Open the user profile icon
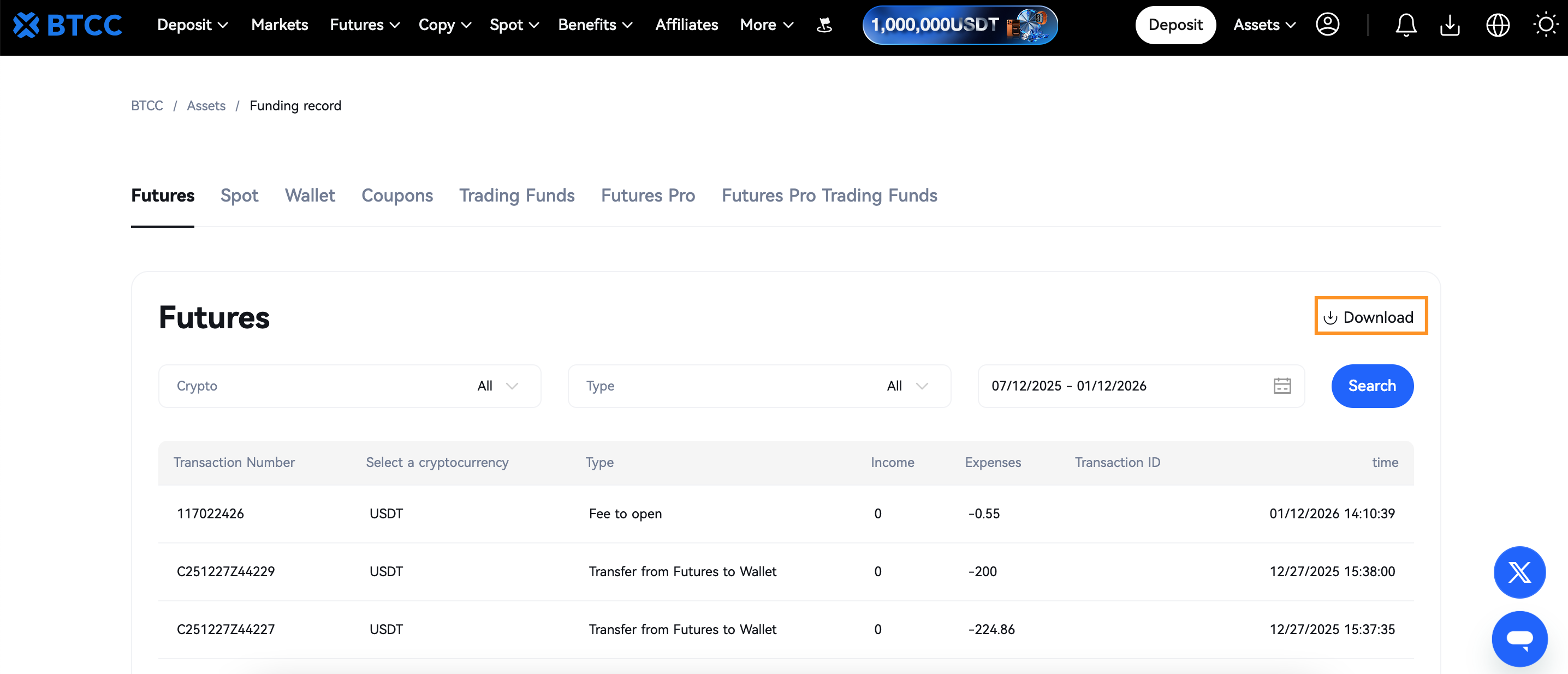Image resolution: width=1568 pixels, height=674 pixels. (1327, 25)
